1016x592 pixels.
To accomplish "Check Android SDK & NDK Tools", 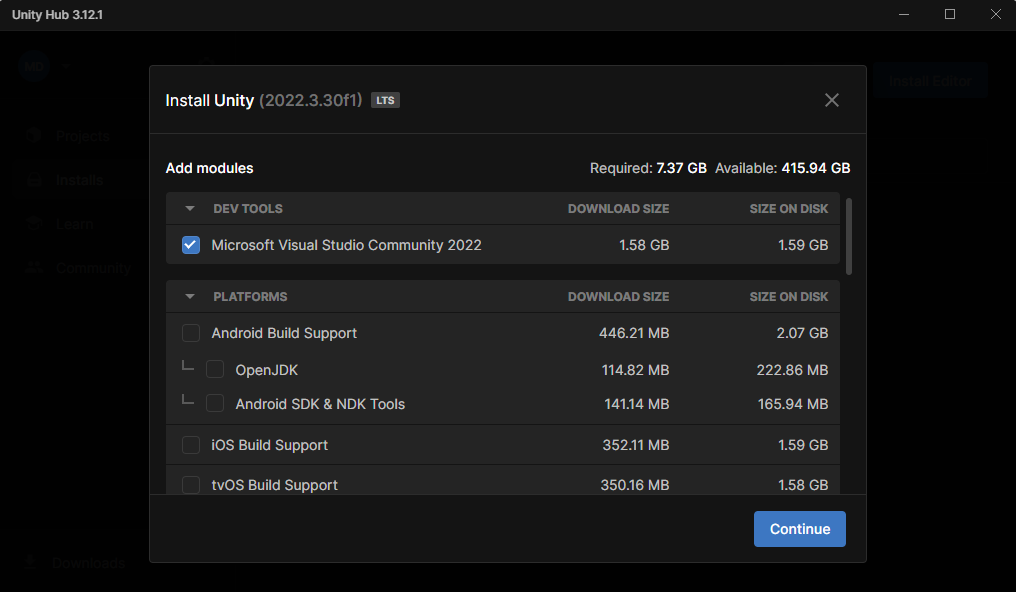I will (x=215, y=404).
